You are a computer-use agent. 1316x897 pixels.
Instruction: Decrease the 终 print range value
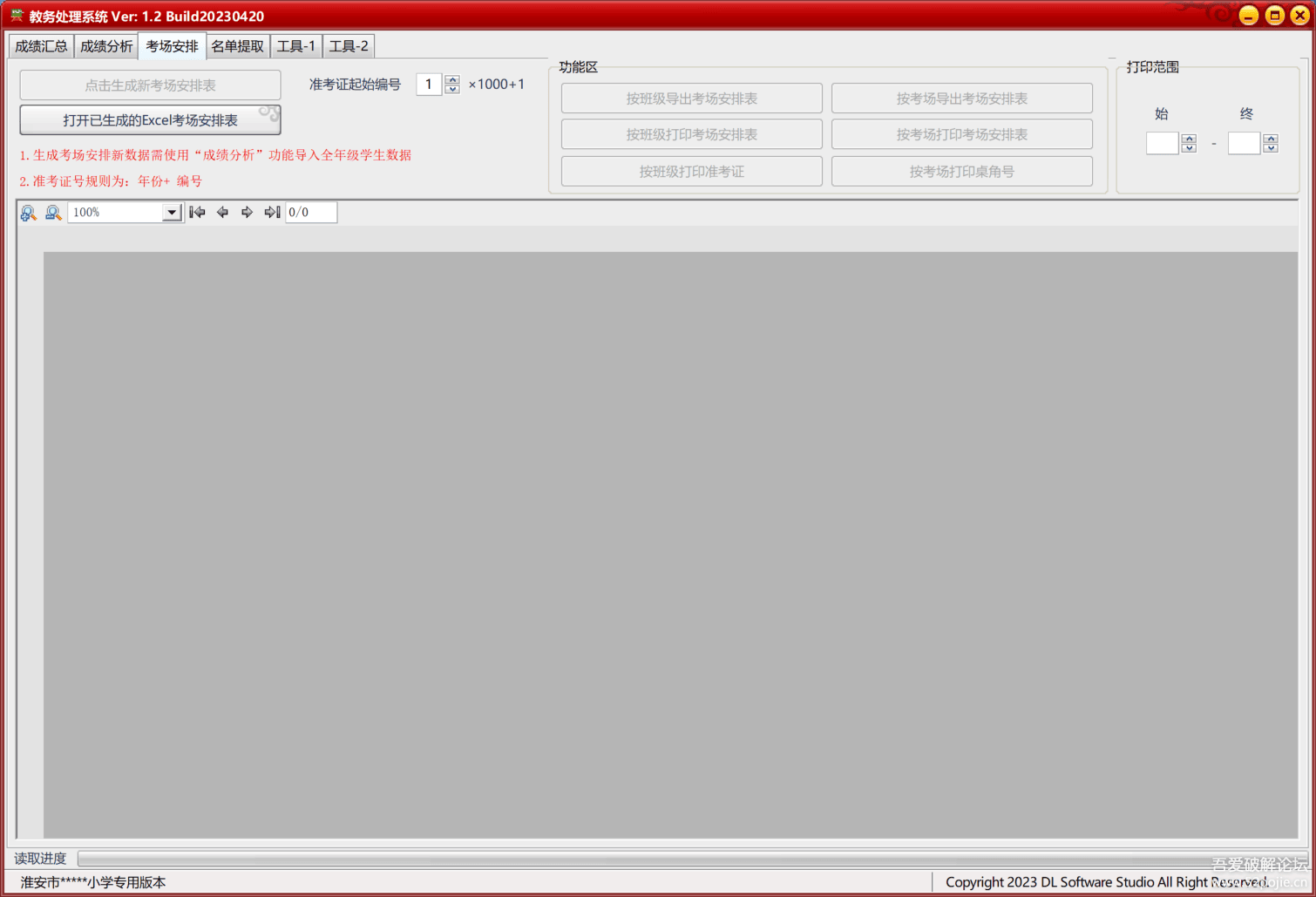point(1271,148)
